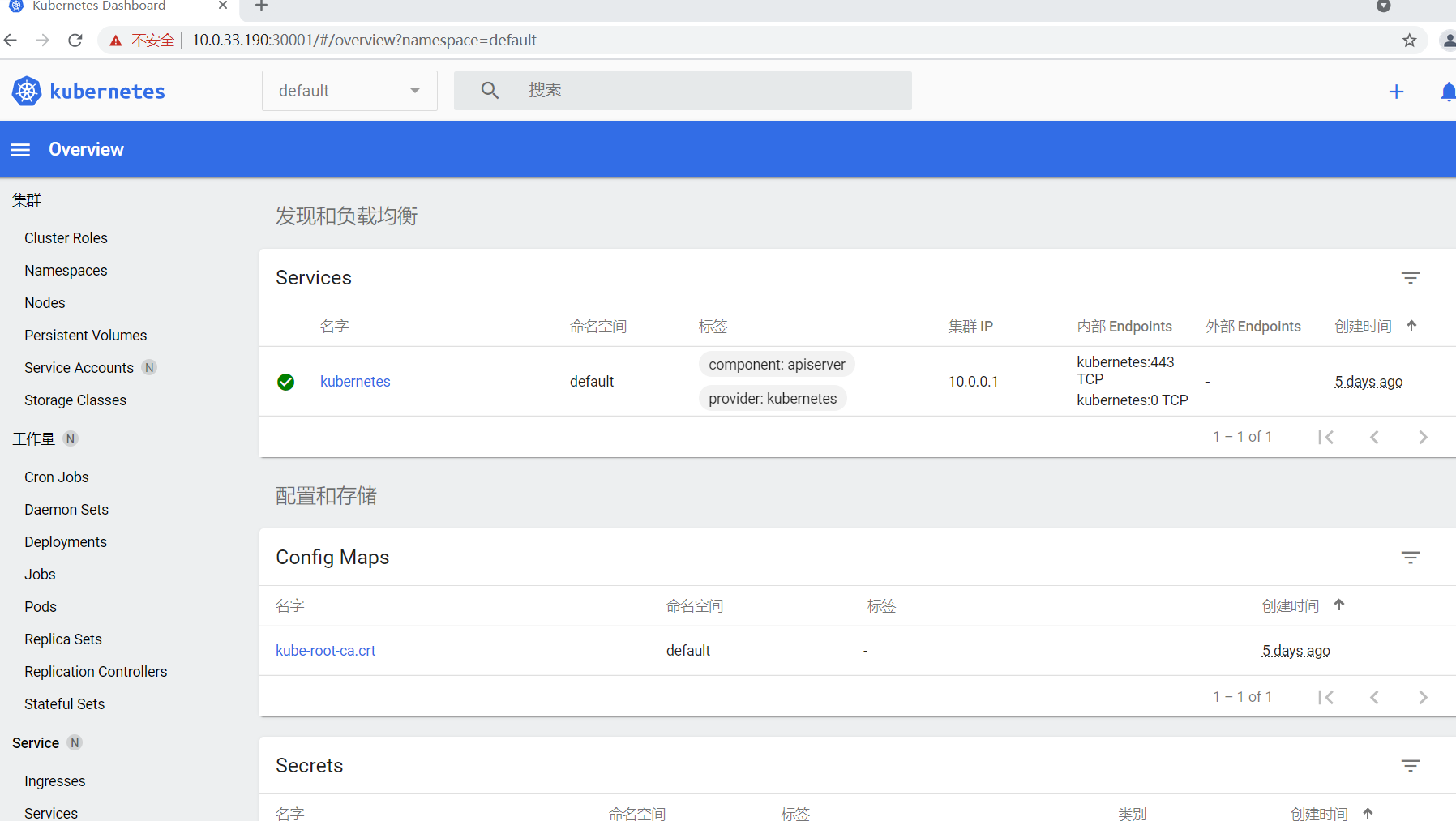
Task: Sort Services by creation time arrow
Action: pos(1411,326)
